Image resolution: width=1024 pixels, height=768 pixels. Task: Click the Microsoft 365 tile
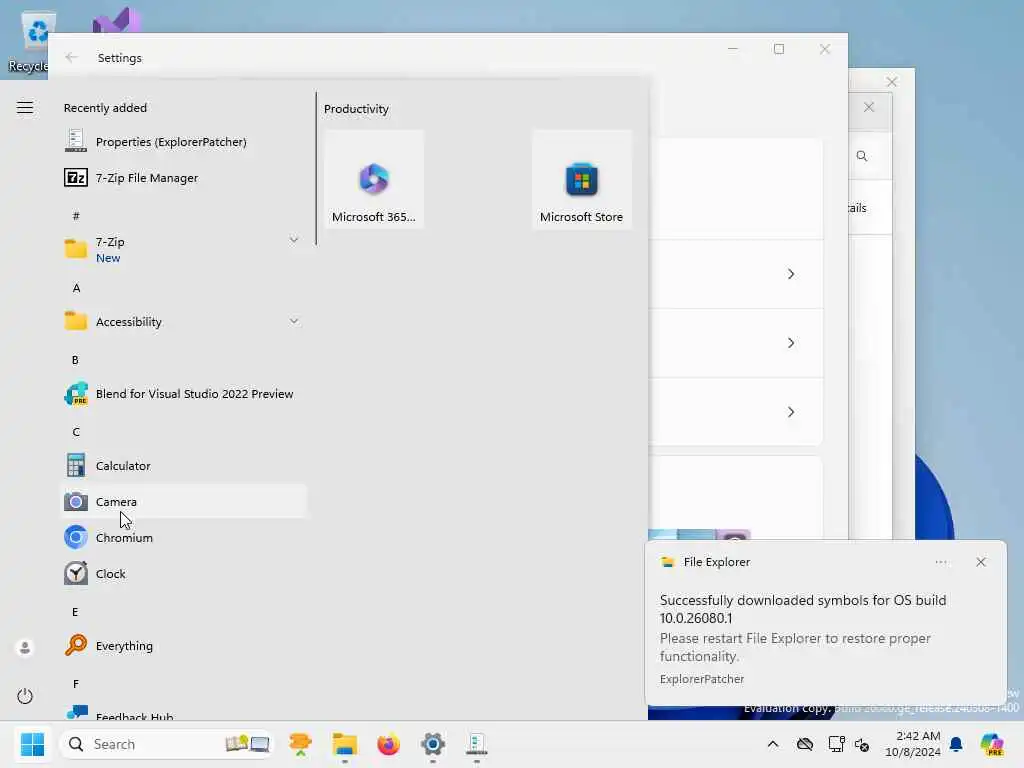click(x=374, y=179)
